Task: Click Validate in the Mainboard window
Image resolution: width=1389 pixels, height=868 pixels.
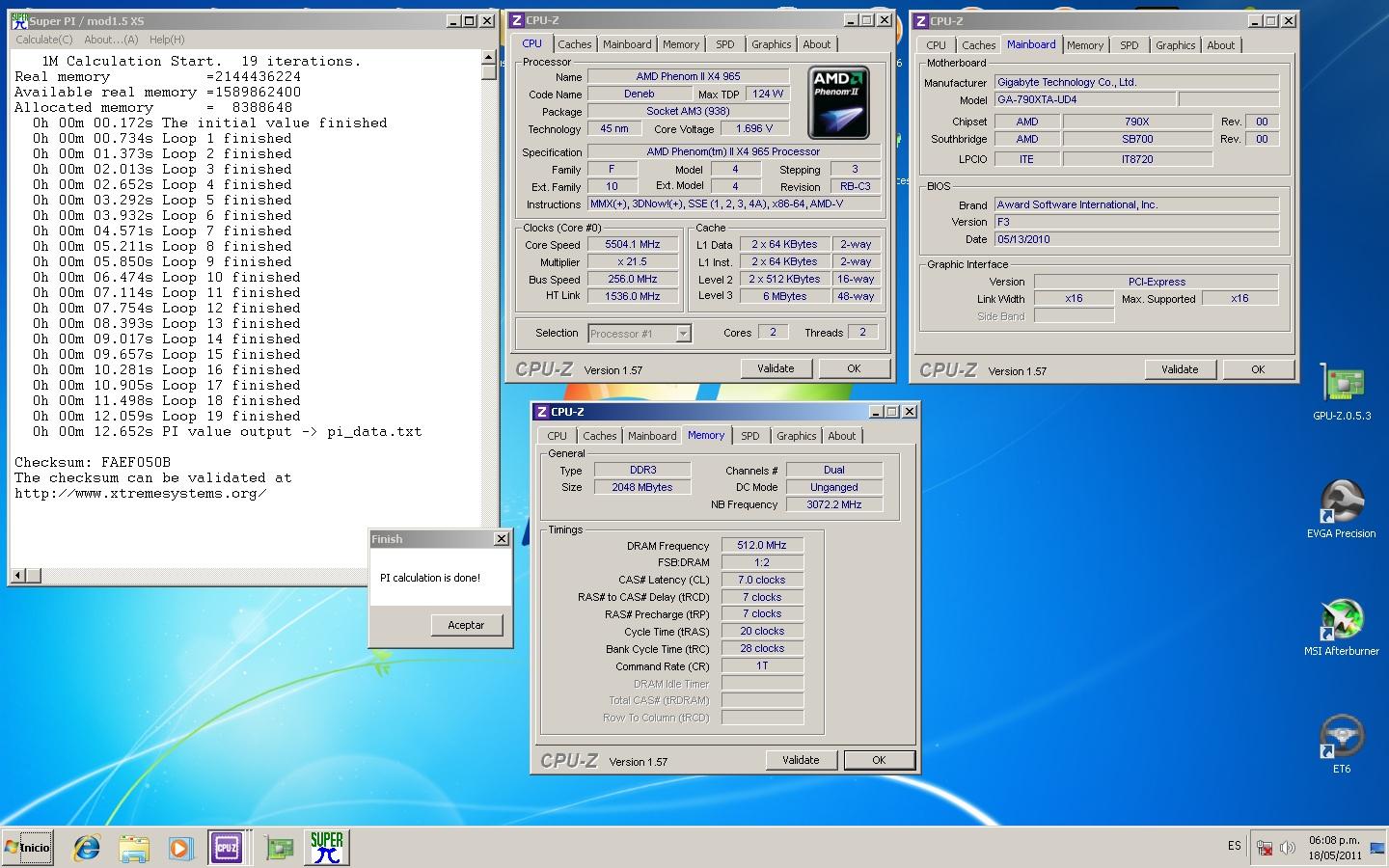Action: point(1180,369)
